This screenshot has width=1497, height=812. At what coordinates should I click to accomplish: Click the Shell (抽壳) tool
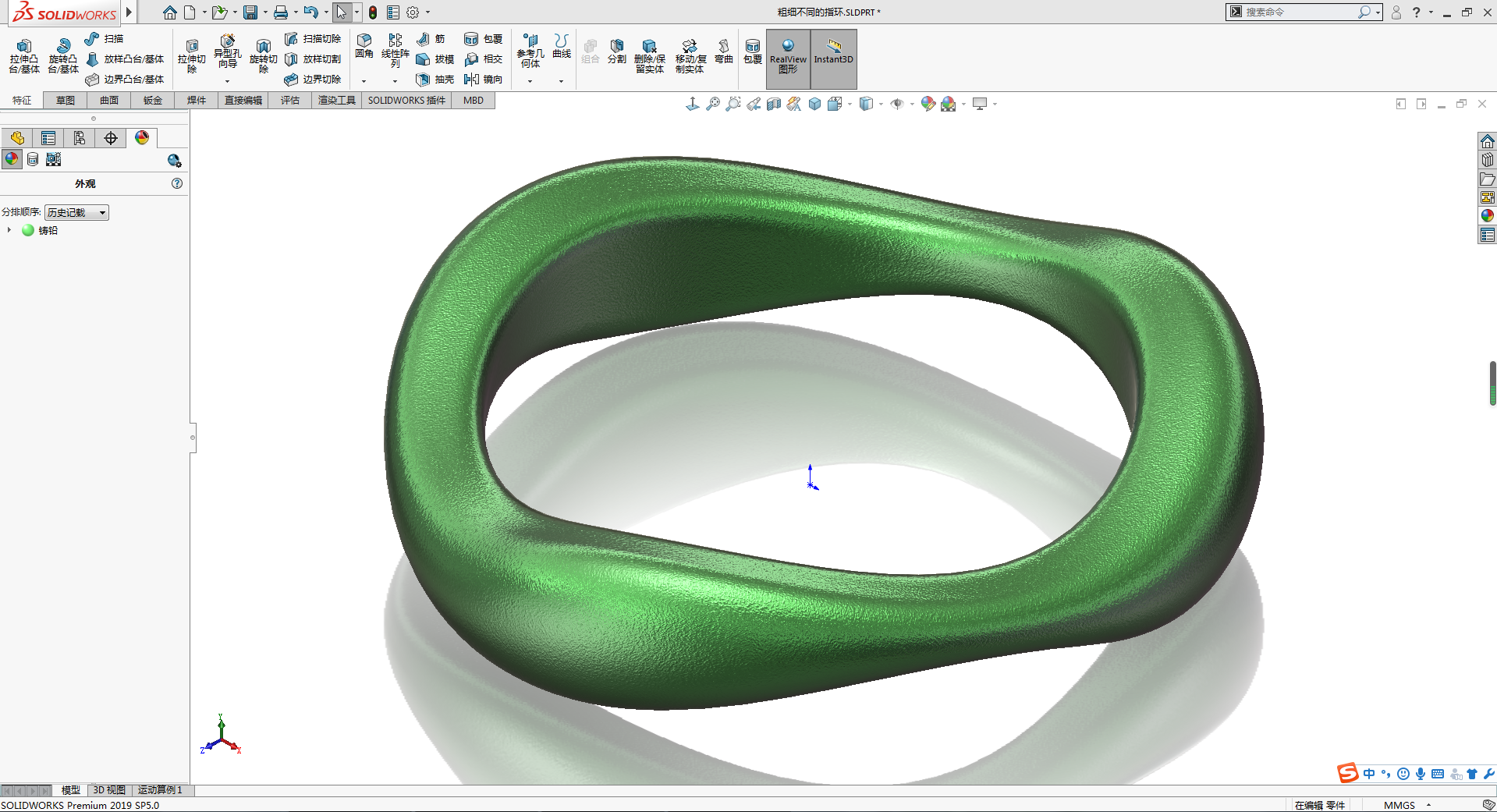pyautogui.click(x=435, y=80)
